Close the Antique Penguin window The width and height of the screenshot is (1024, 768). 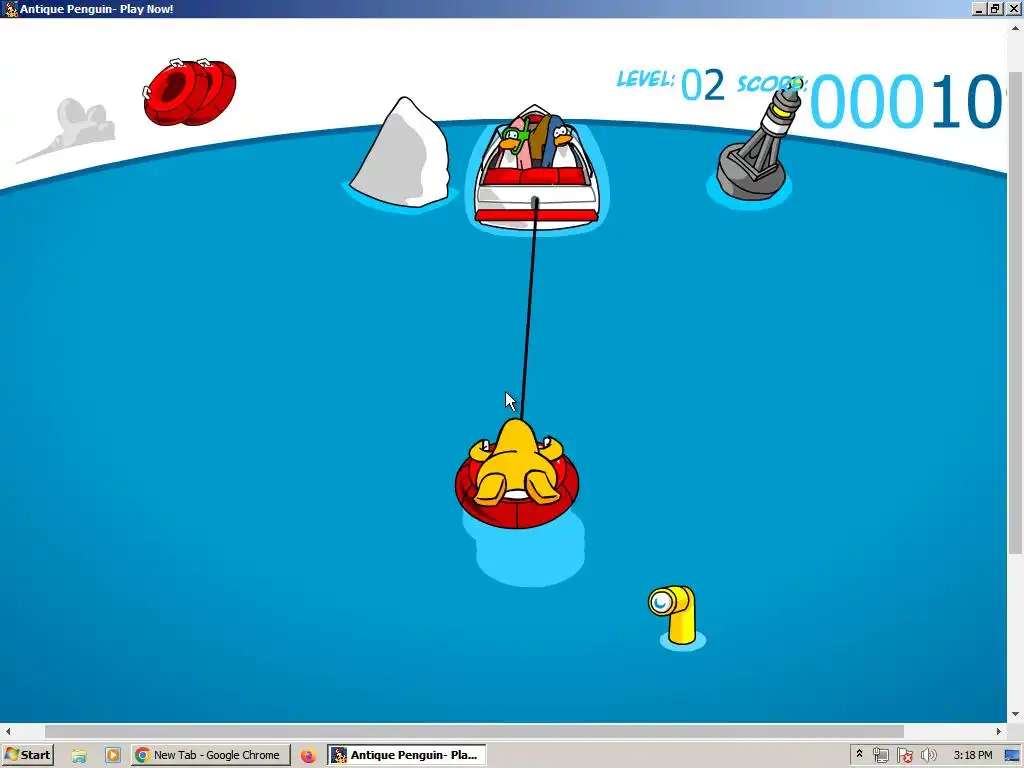click(1013, 9)
